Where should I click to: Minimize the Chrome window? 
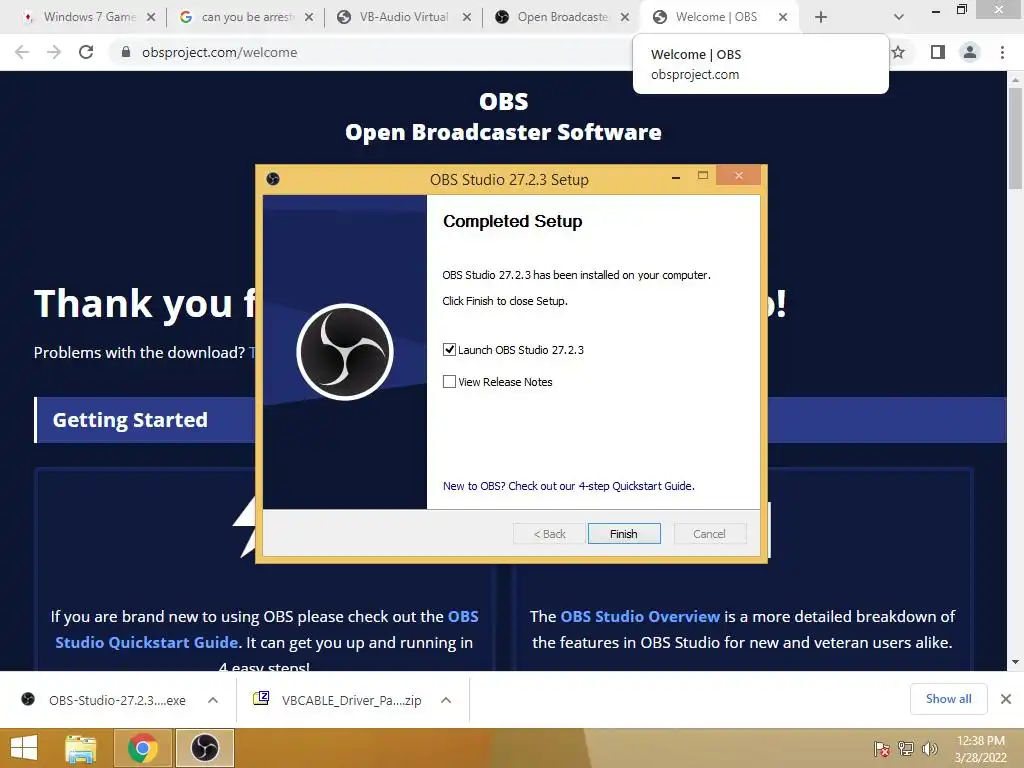pos(936,10)
